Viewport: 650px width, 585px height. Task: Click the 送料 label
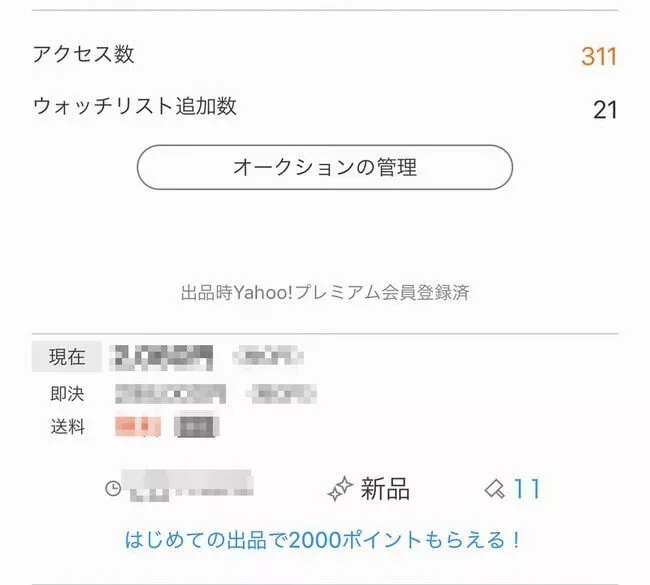tap(67, 427)
